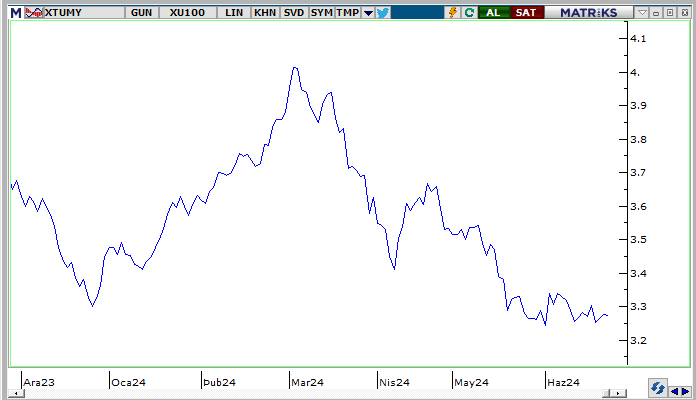Click the Twitter bird icon
The image size is (696, 400).
[383, 12]
